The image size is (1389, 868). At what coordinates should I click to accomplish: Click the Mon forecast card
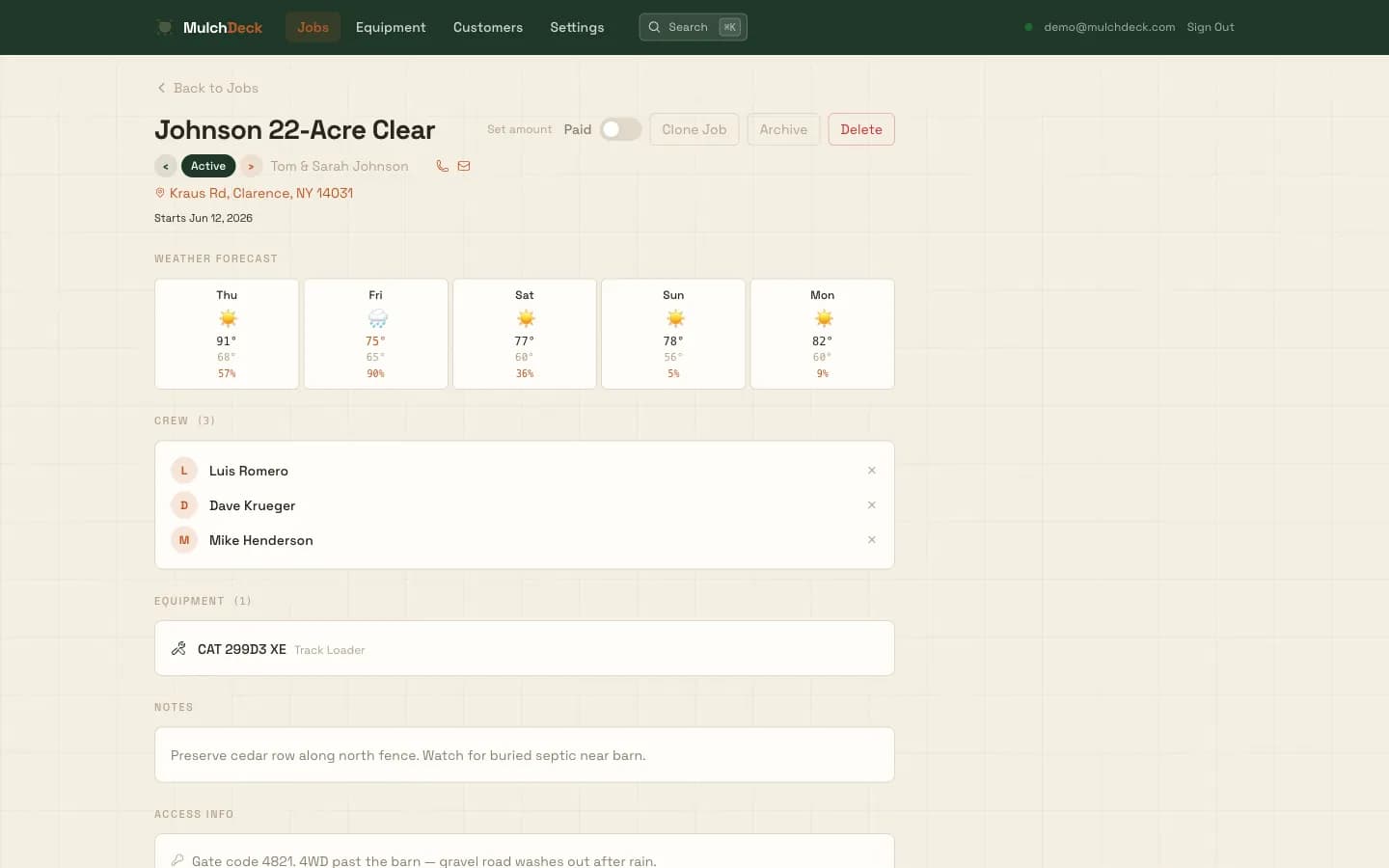823,334
